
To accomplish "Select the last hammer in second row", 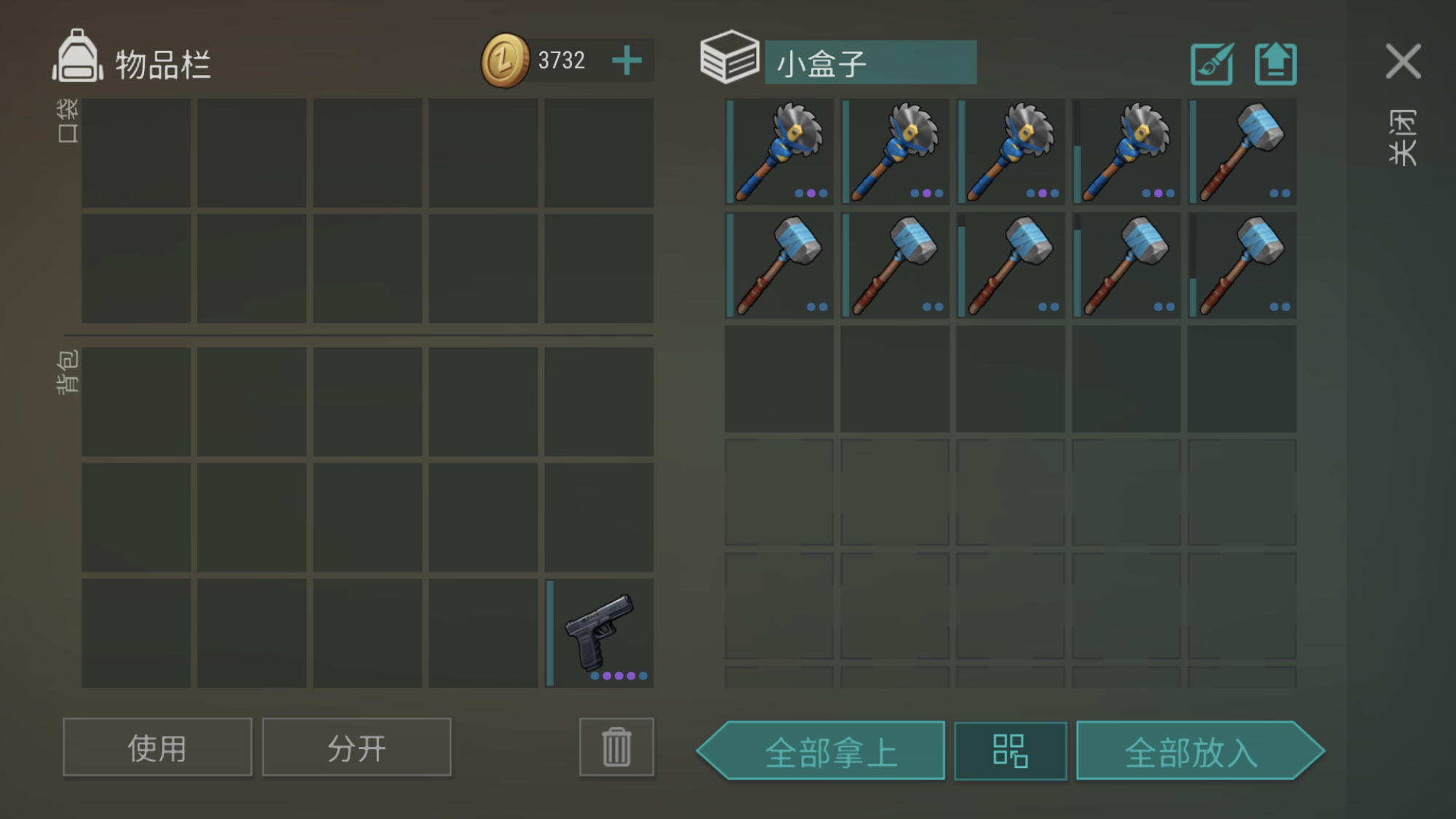I will point(1242,265).
